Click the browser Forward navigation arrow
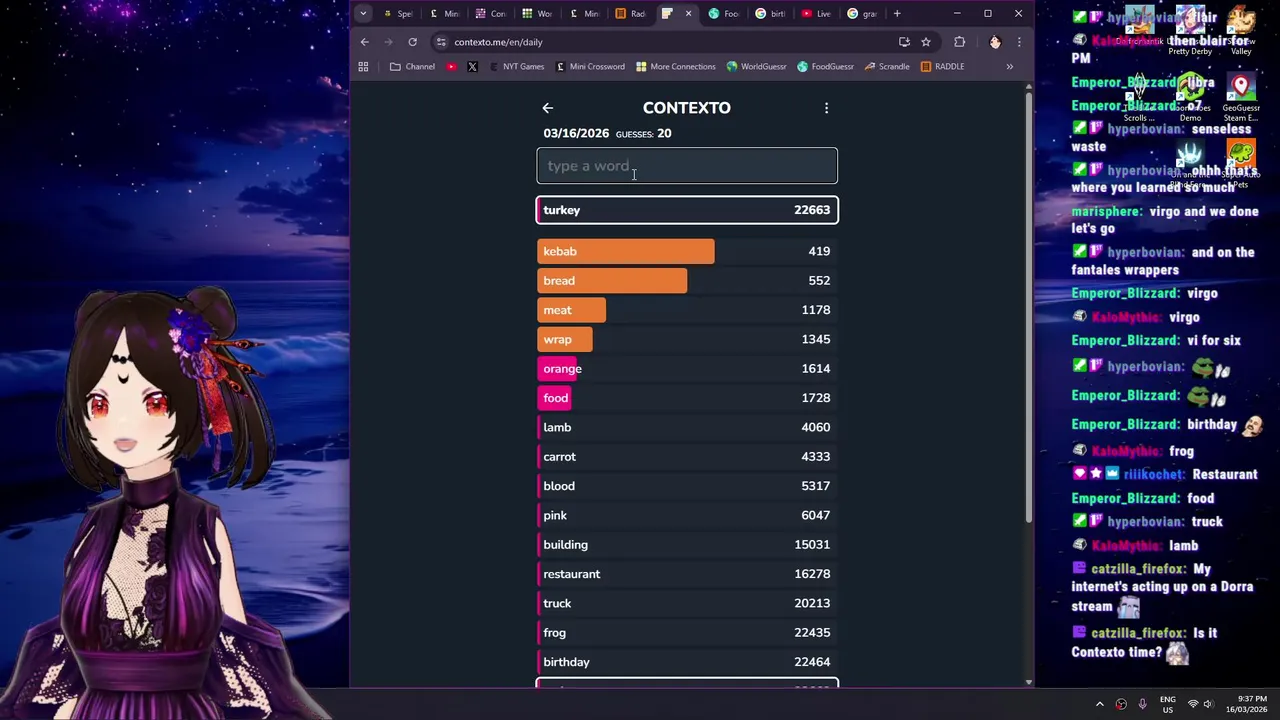Viewport: 1280px width, 720px height. tap(389, 42)
